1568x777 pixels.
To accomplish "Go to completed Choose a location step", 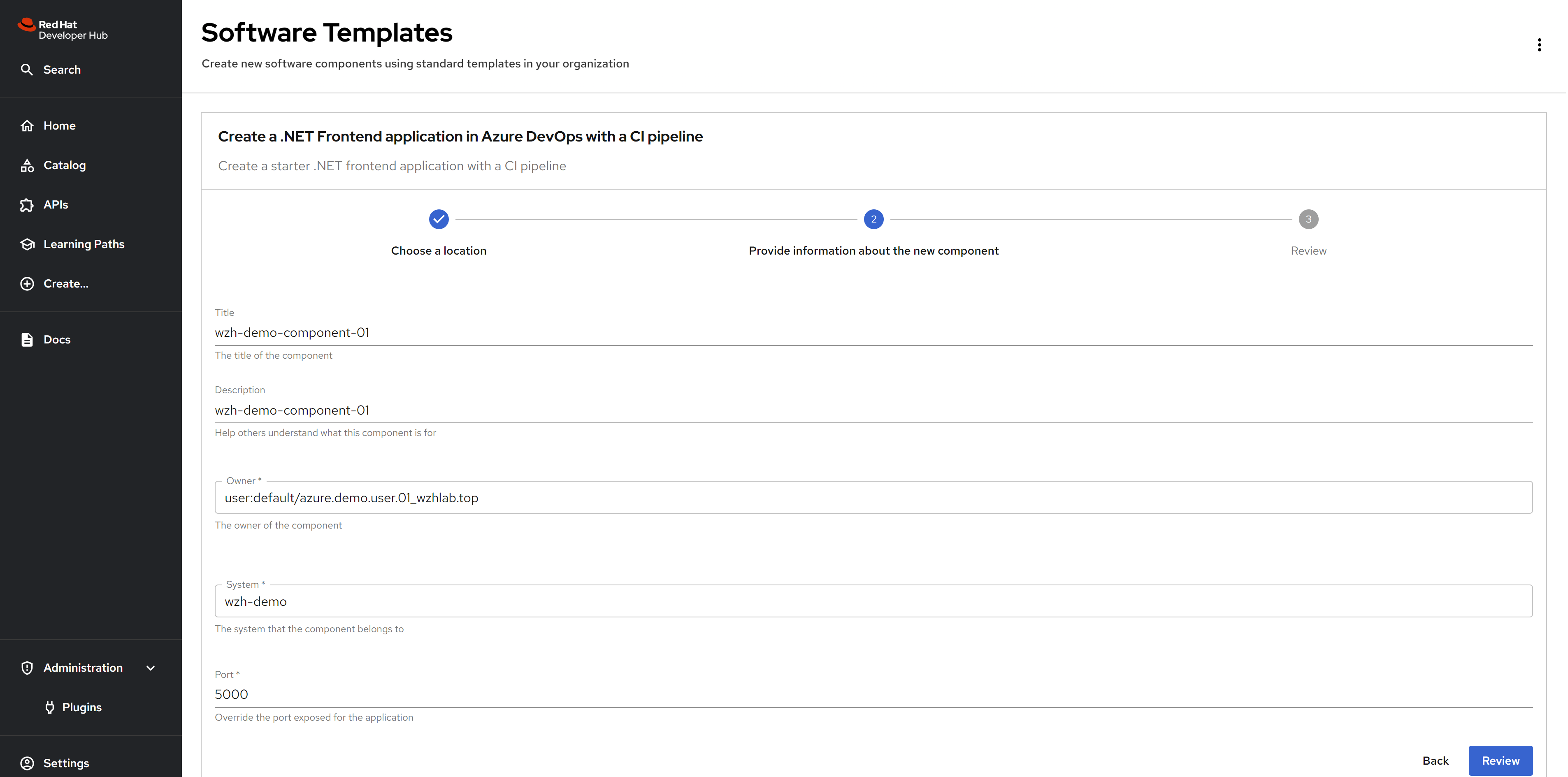I will pyautogui.click(x=438, y=219).
